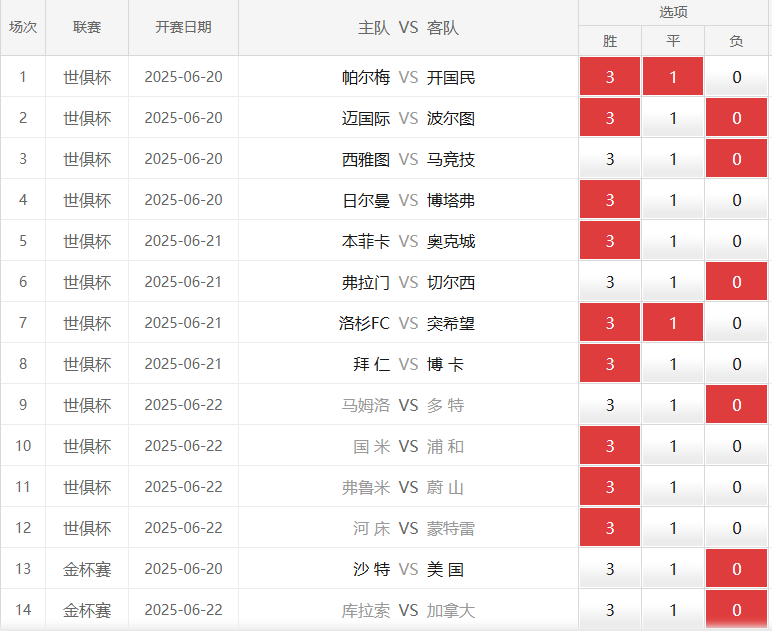Select loss option 0 for 本菲卡 VS 奥克城
The width and height of the screenshot is (772, 635).
click(x=736, y=240)
